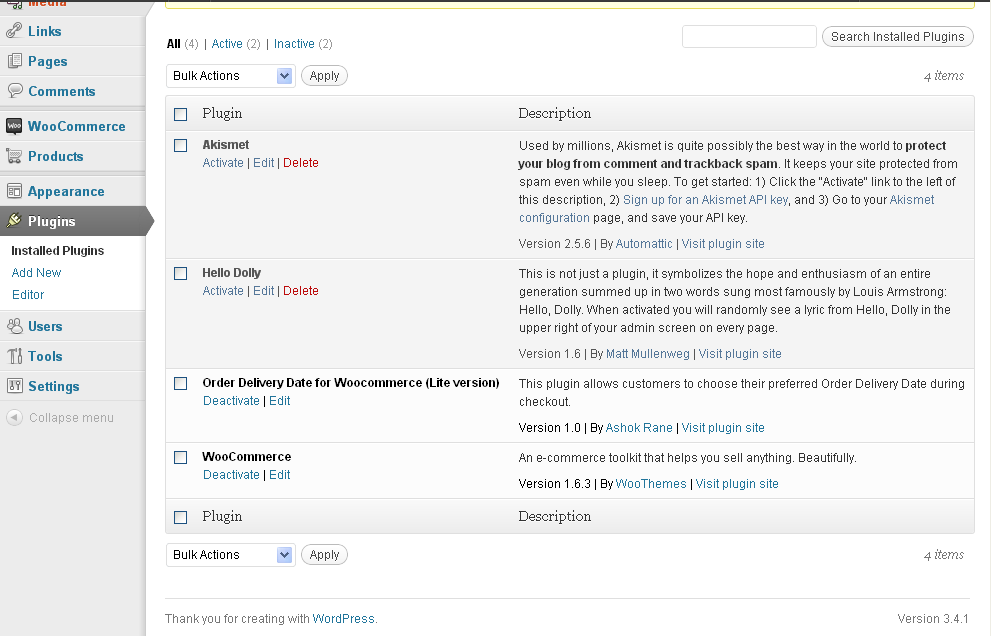Select the WooCommerce plugin checkbox
Viewport: 991px width, 636px height.
coord(181,457)
